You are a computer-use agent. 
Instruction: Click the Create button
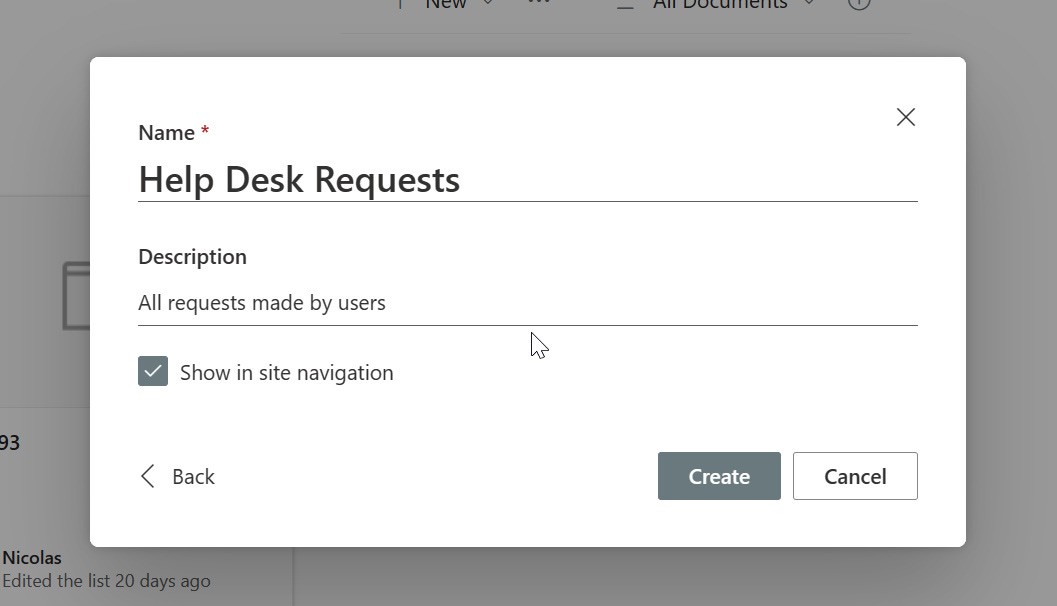[x=719, y=476]
